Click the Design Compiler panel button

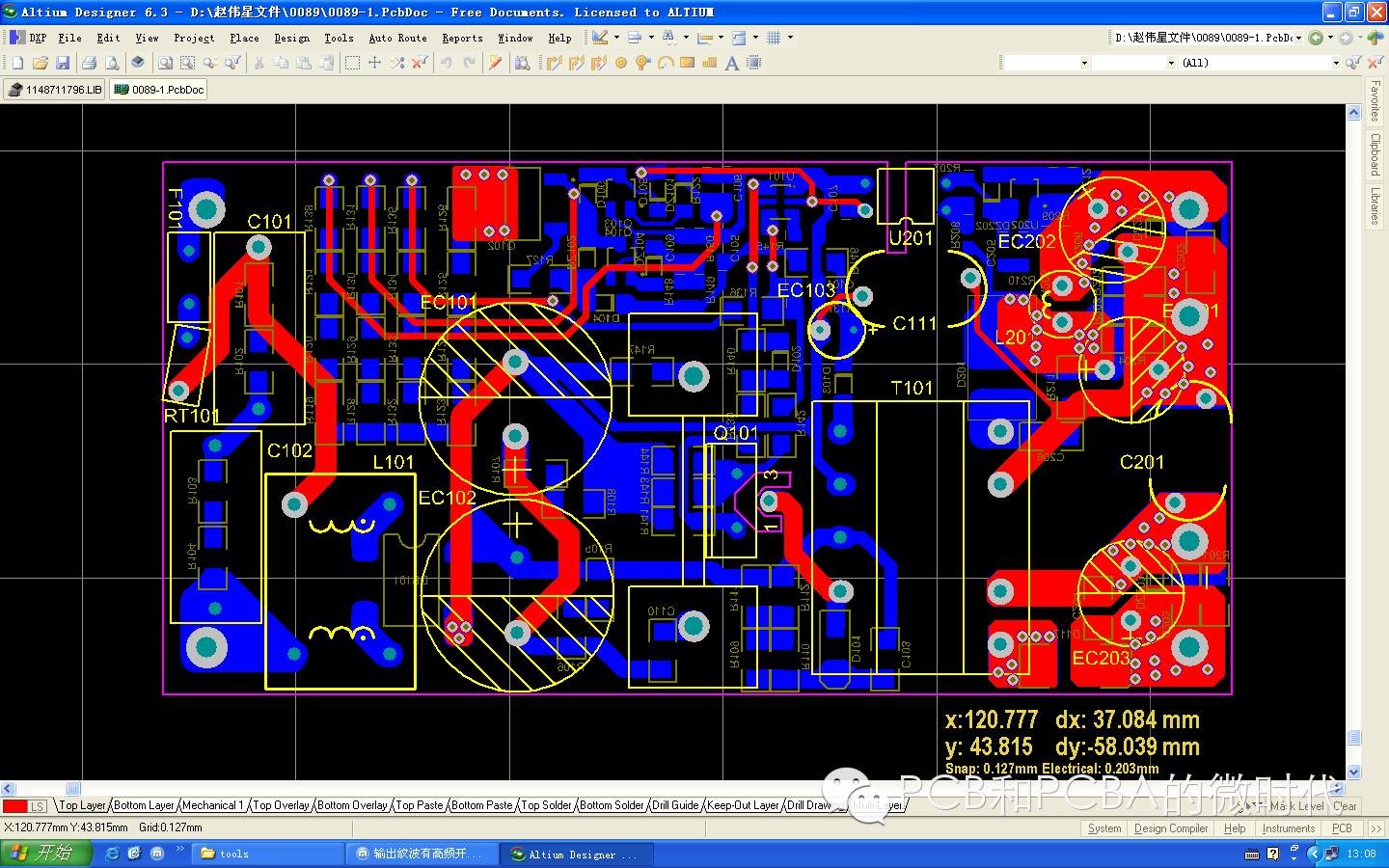1170,828
